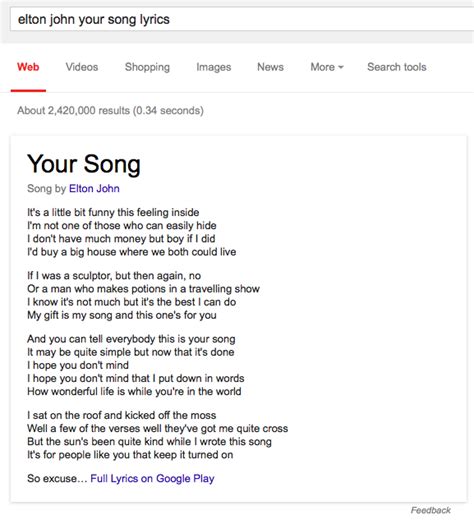Switch to the Videos tab

82,67
